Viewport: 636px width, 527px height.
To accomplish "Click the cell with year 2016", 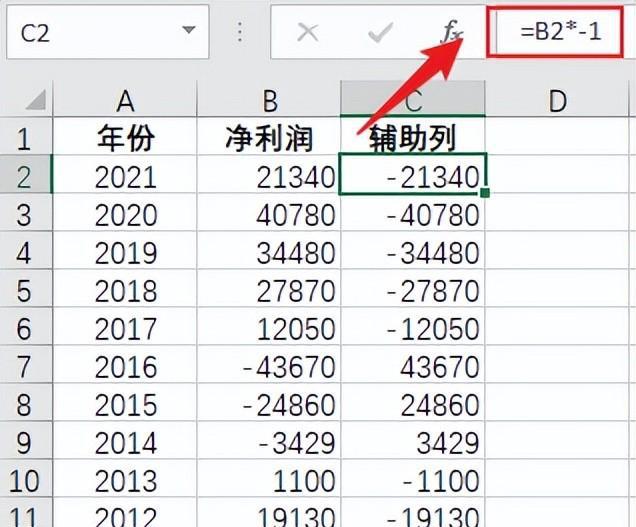I will (x=125, y=364).
